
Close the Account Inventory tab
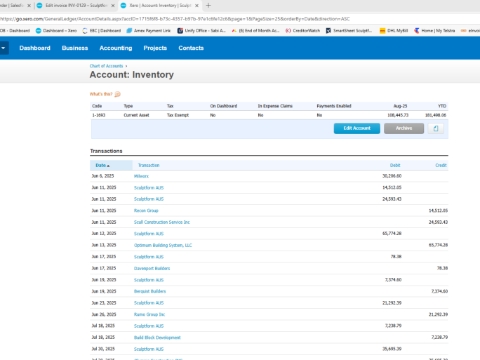(197, 5)
